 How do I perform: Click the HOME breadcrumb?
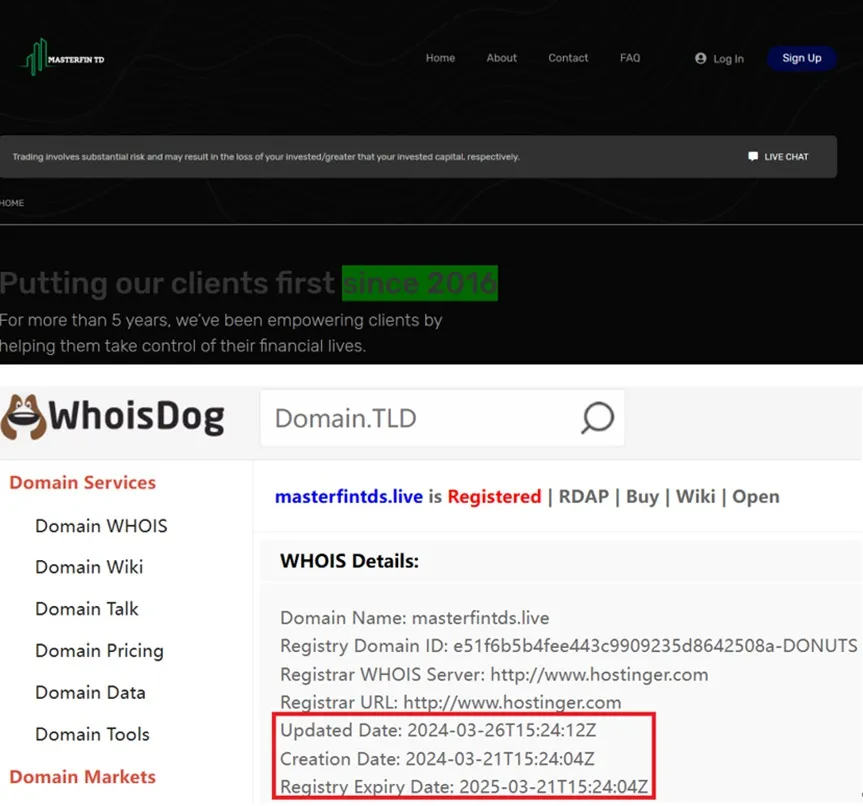tap(12, 203)
